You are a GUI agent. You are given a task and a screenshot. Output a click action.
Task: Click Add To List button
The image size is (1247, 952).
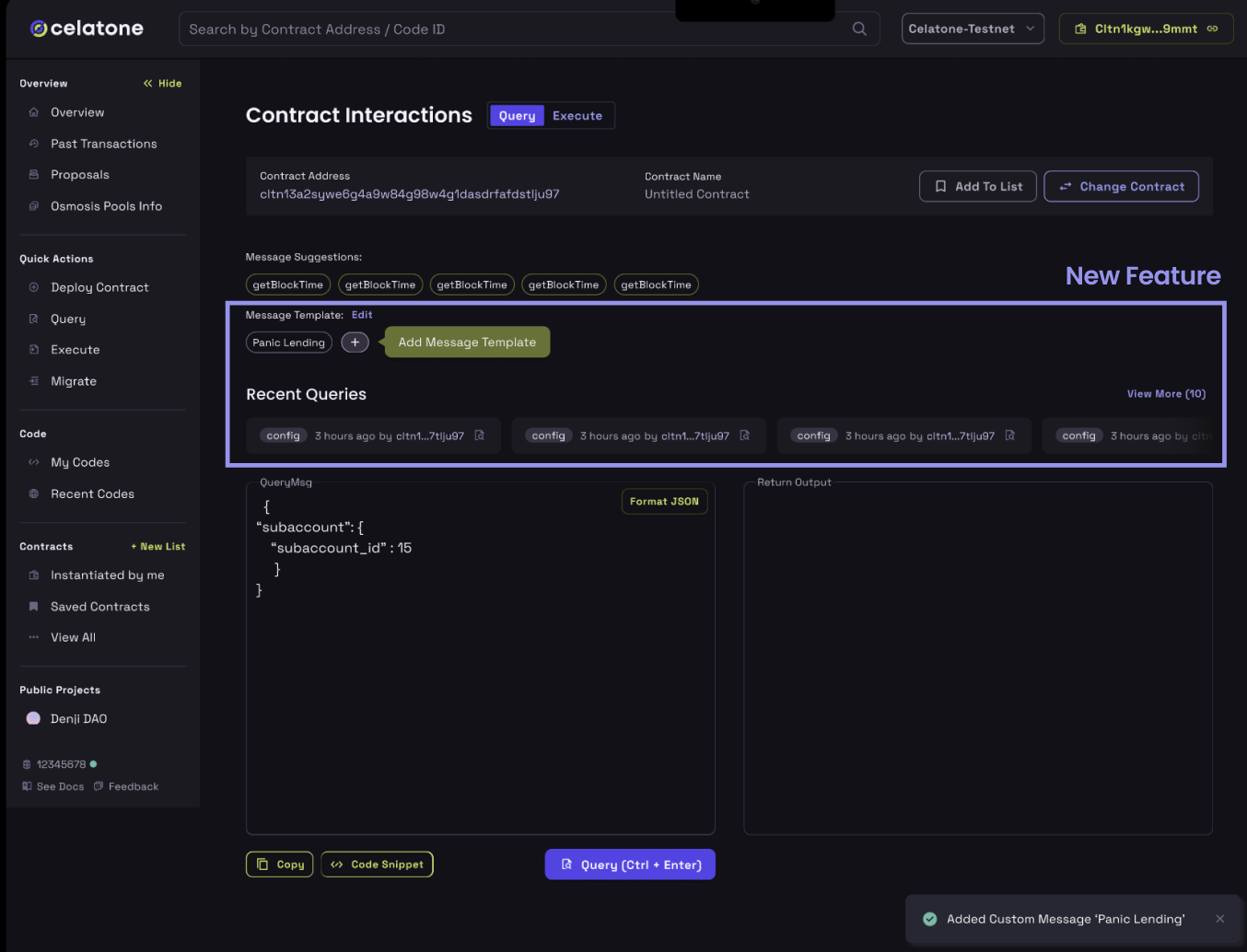click(978, 186)
